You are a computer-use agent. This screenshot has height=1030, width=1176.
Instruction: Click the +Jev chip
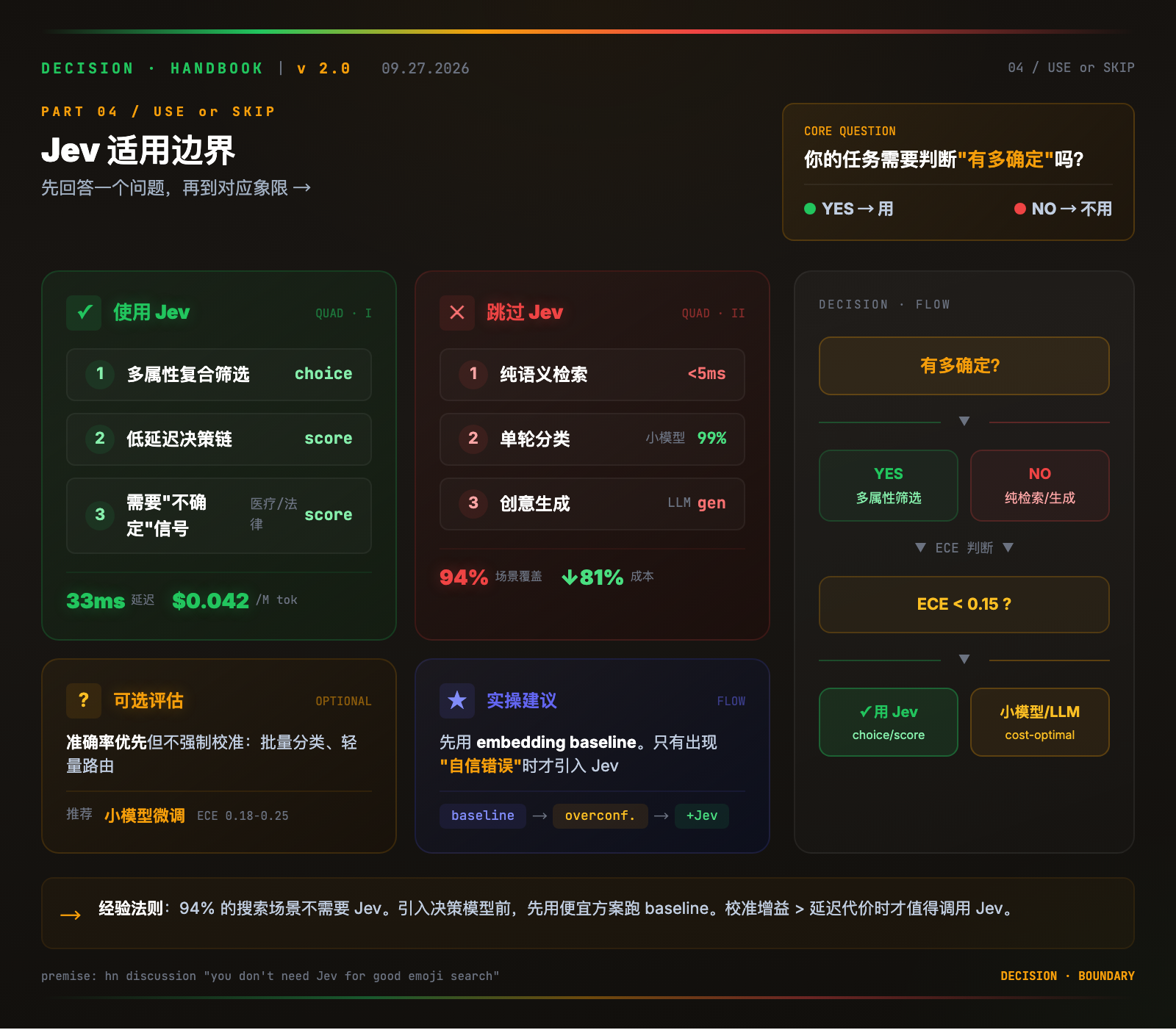702,815
